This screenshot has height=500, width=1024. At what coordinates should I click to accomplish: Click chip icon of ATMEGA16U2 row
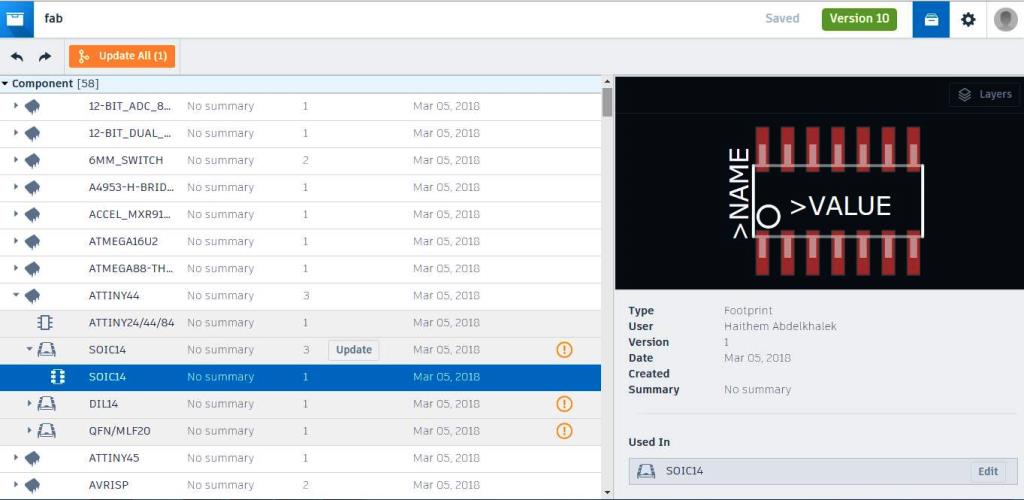[x=32, y=242]
